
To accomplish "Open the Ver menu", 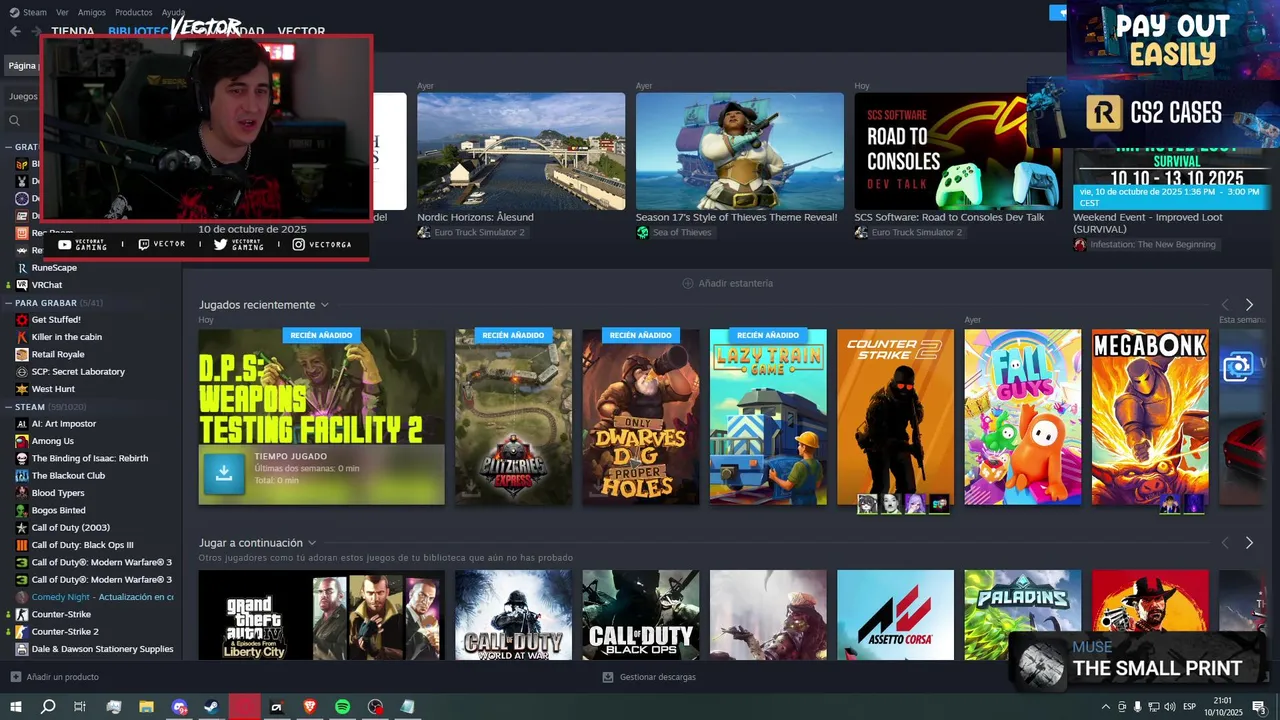I will 62,12.
